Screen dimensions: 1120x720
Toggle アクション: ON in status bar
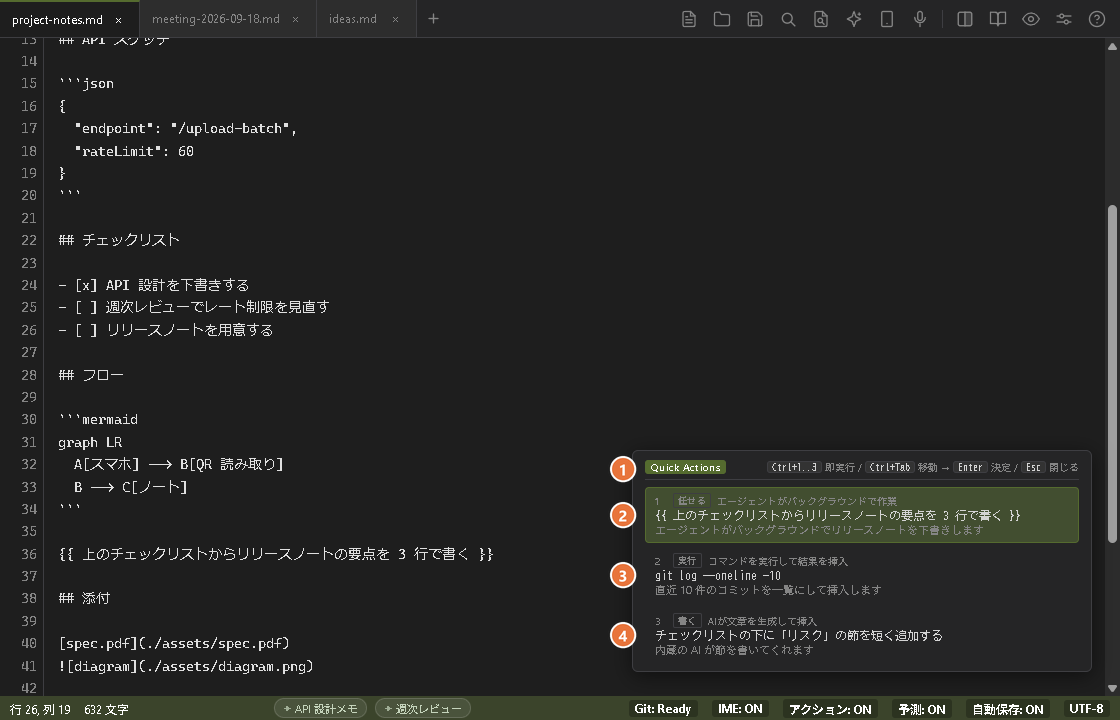tap(830, 709)
